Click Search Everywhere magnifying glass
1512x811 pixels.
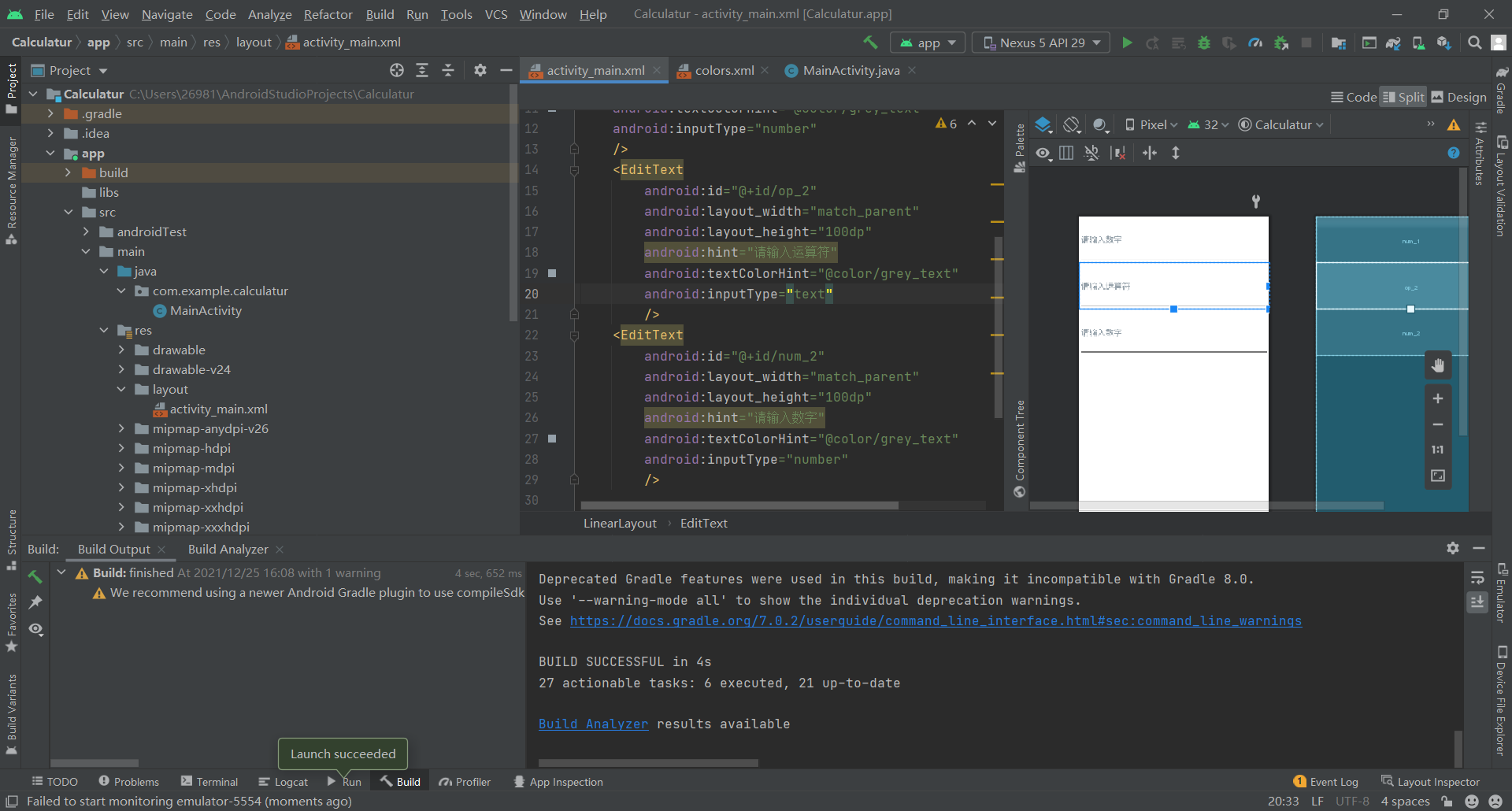[1474, 43]
